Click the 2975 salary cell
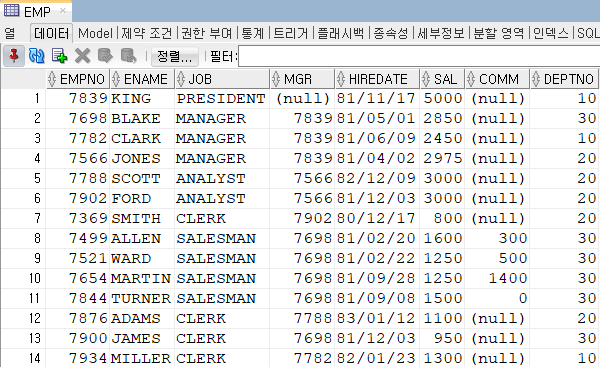Screen dimensions: 600x367 (442, 158)
